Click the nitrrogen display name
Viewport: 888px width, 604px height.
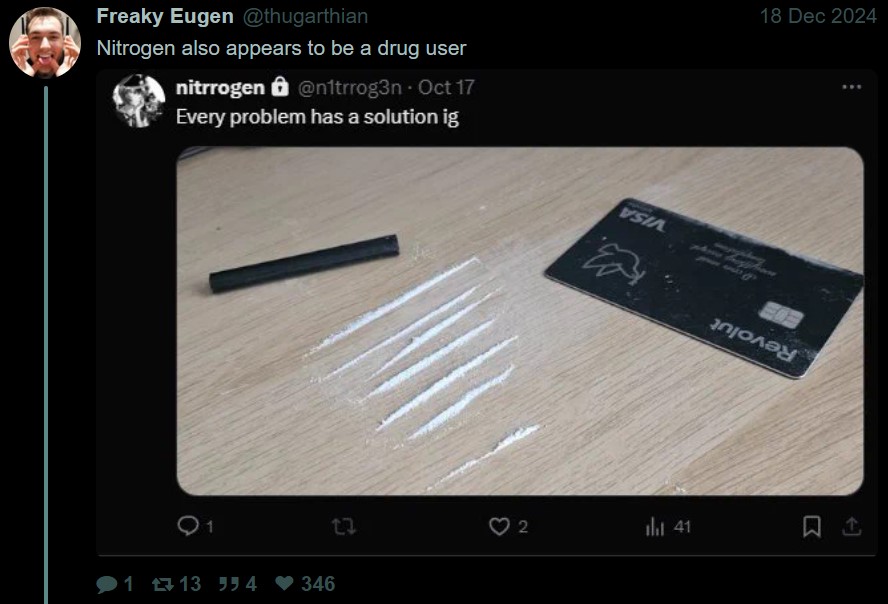[x=220, y=87]
